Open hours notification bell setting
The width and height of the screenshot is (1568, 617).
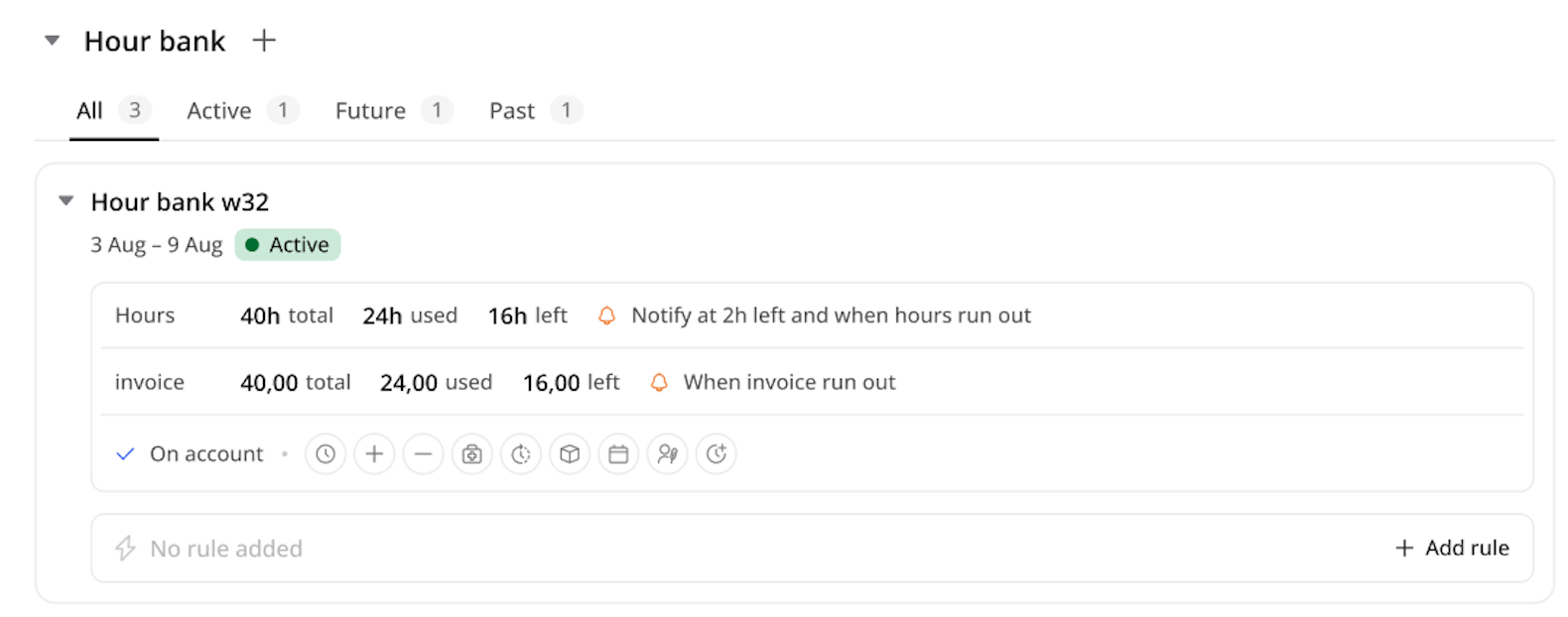[606, 315]
